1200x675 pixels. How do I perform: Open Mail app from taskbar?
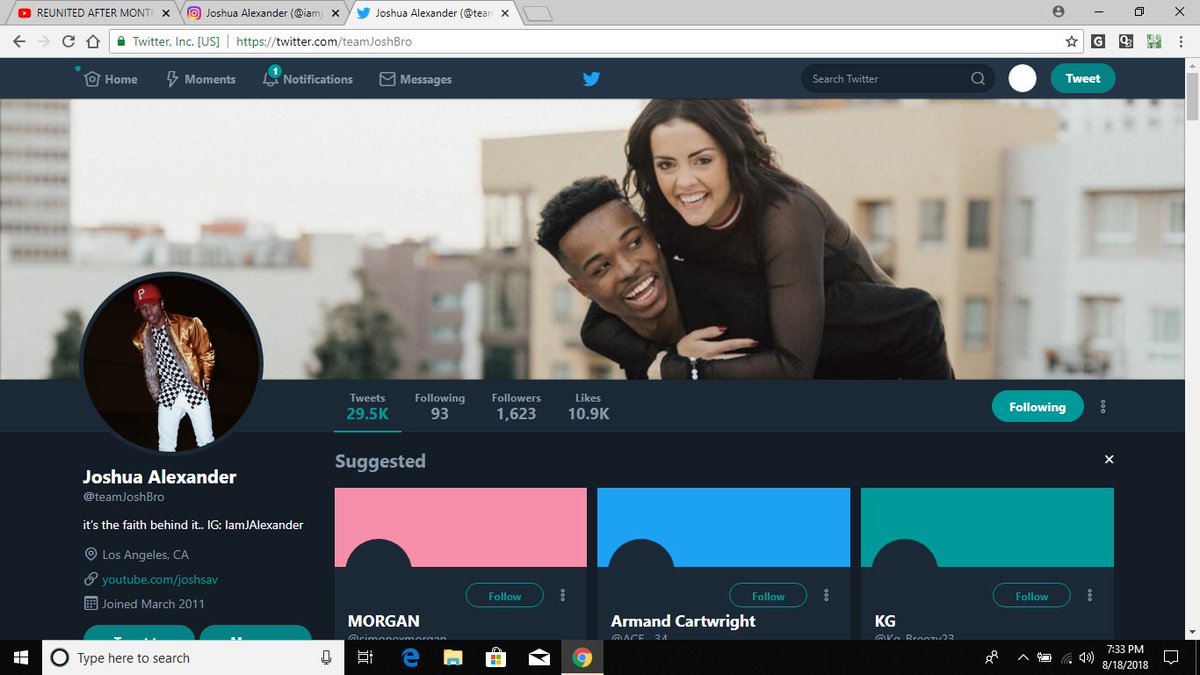click(540, 658)
